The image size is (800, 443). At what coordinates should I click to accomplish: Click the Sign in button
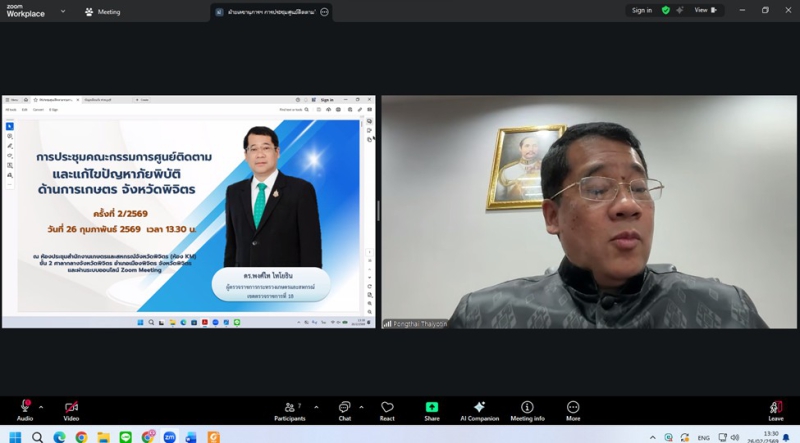pyautogui.click(x=641, y=10)
